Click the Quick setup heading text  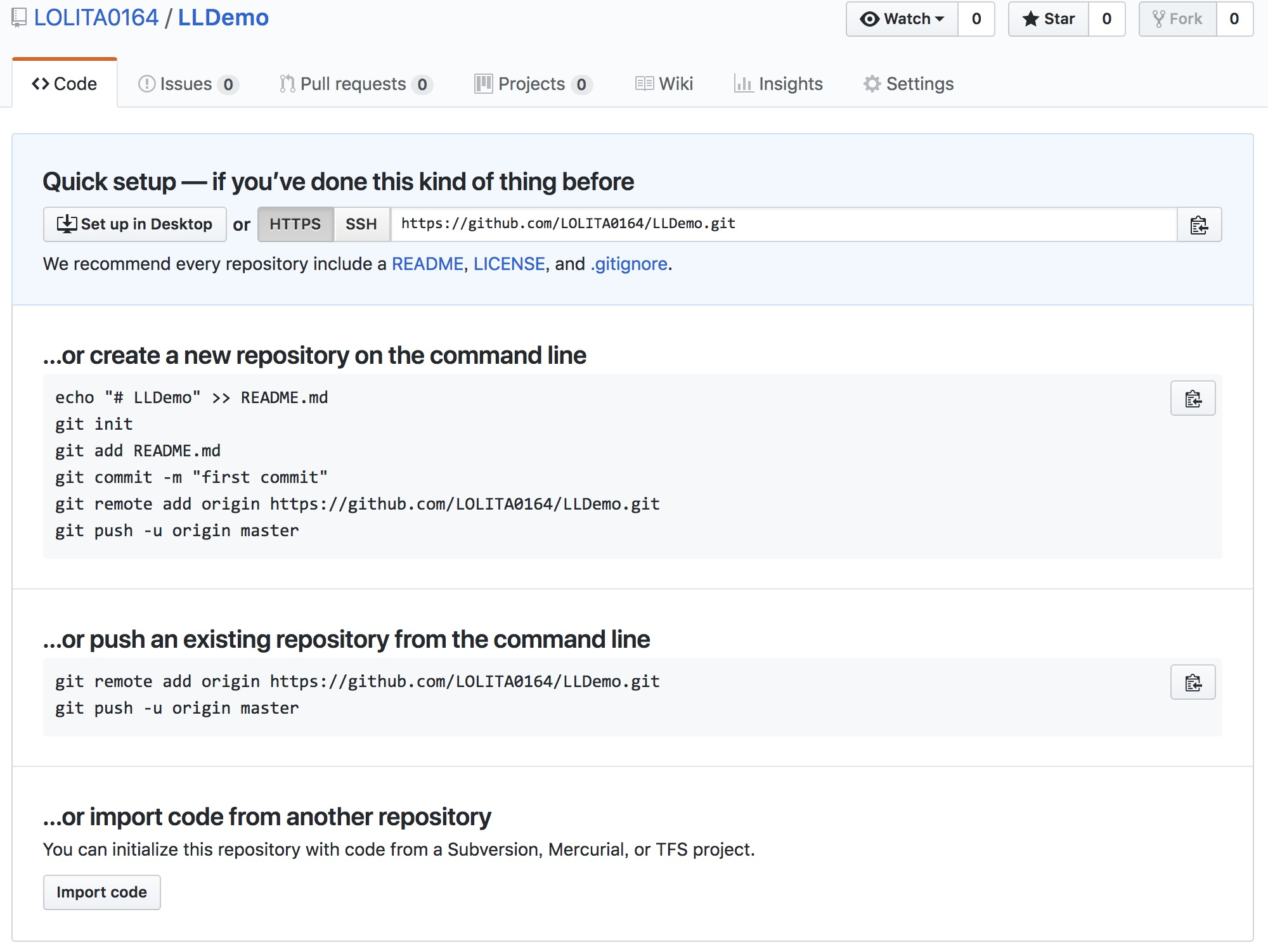pos(339,182)
